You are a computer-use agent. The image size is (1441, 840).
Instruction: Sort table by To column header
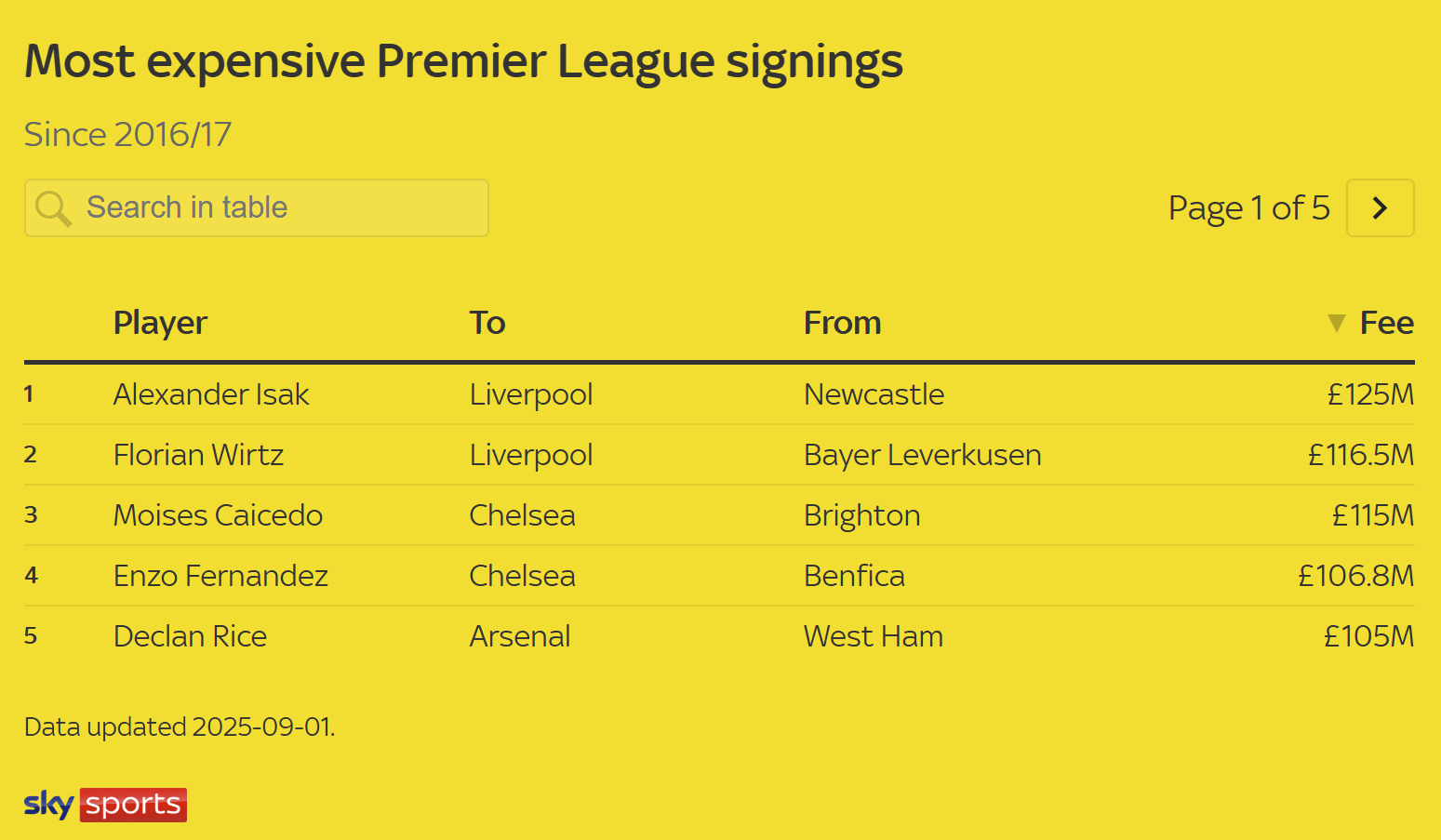click(x=487, y=323)
